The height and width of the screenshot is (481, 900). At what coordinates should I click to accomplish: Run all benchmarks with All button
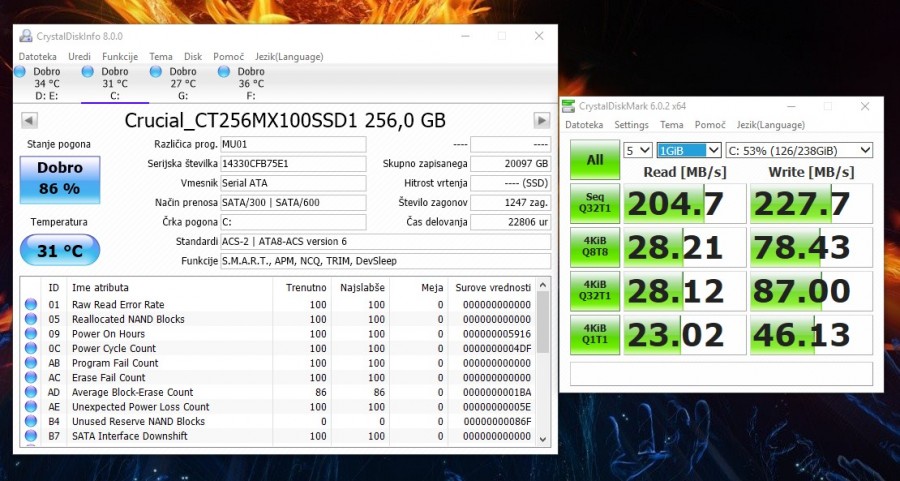(594, 159)
